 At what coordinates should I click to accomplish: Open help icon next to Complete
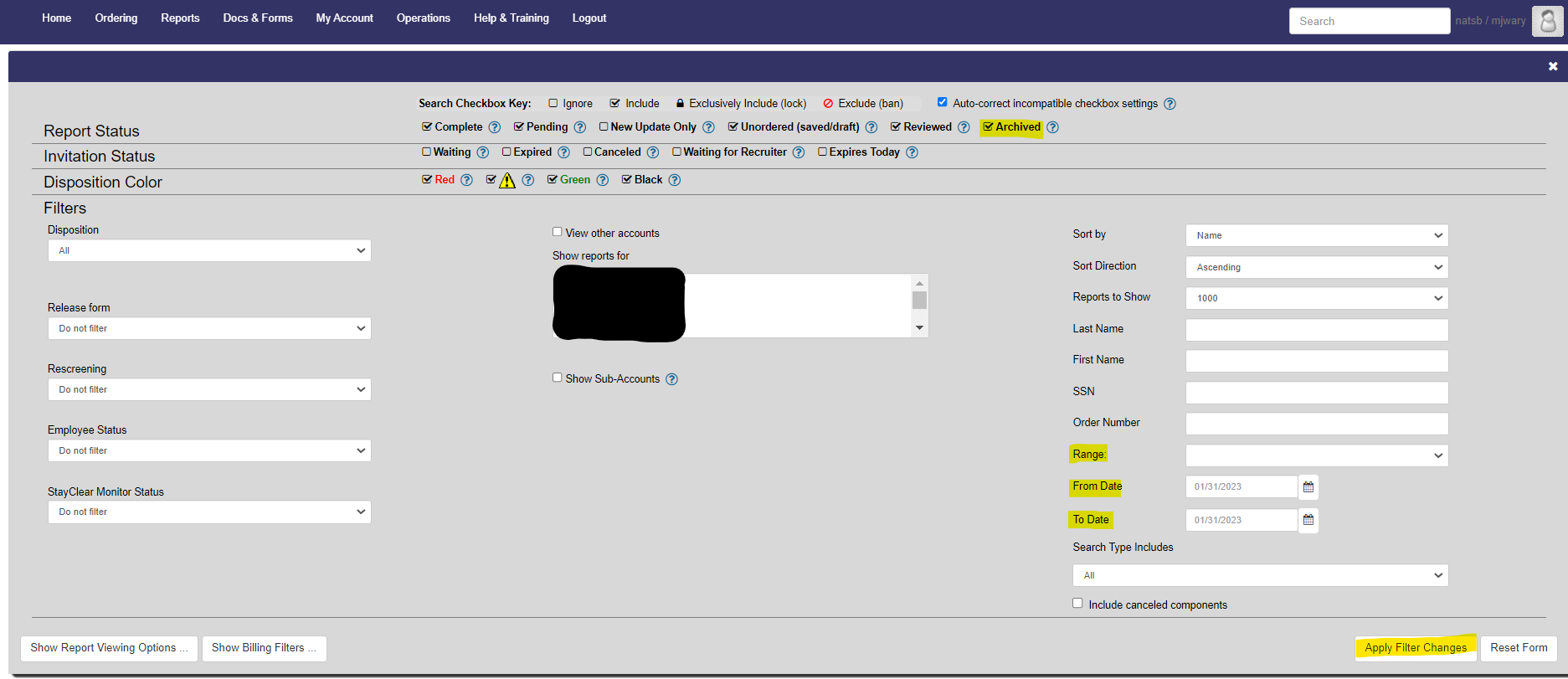[495, 127]
